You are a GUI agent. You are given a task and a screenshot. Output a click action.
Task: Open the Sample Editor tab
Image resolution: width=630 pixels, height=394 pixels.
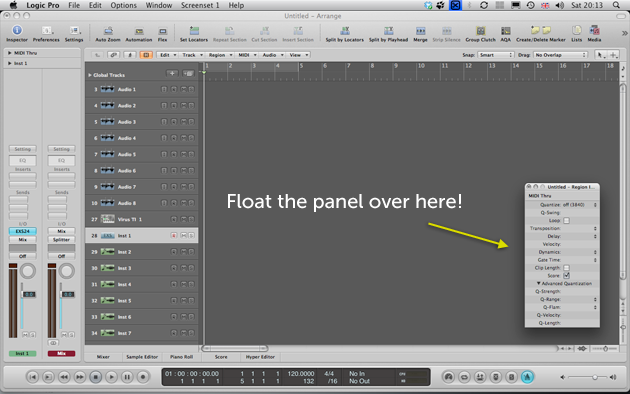[x=142, y=357]
